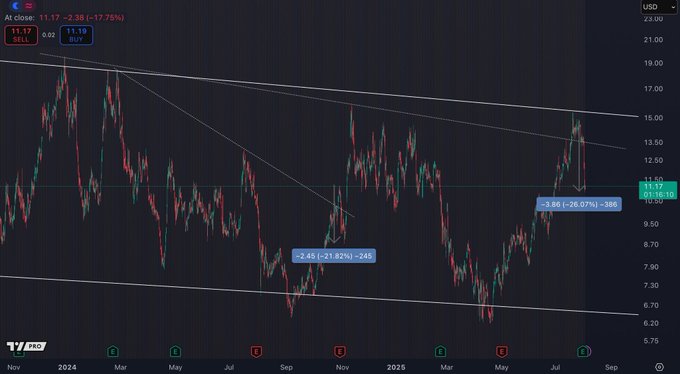Image resolution: width=680 pixels, height=374 pixels.
Task: Open red earnings marker near Jul 2024
Action: coord(256,351)
